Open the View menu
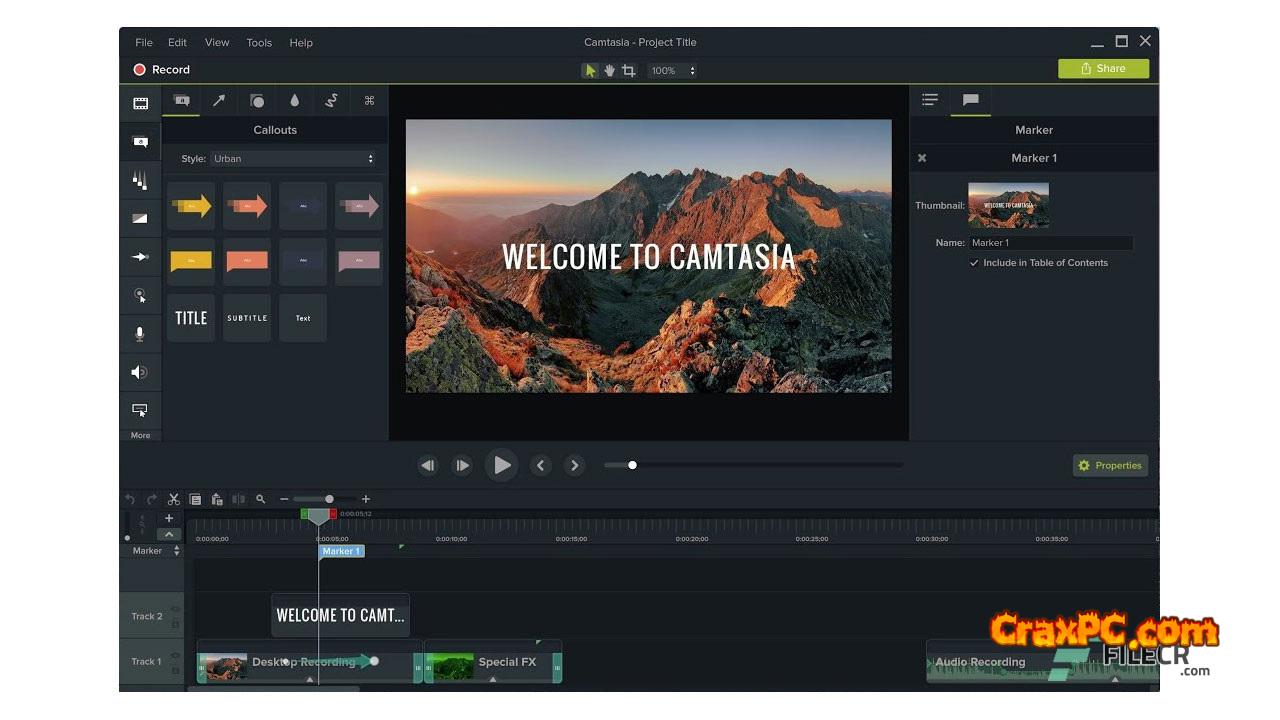The width and height of the screenshot is (1280, 720). pos(217,43)
